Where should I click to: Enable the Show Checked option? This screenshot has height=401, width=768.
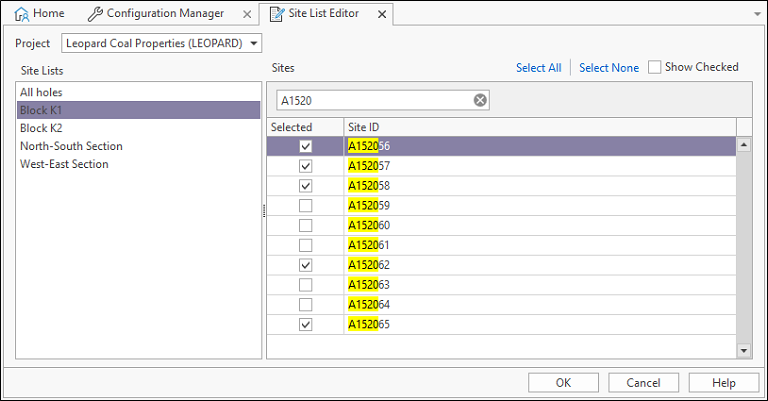654,67
